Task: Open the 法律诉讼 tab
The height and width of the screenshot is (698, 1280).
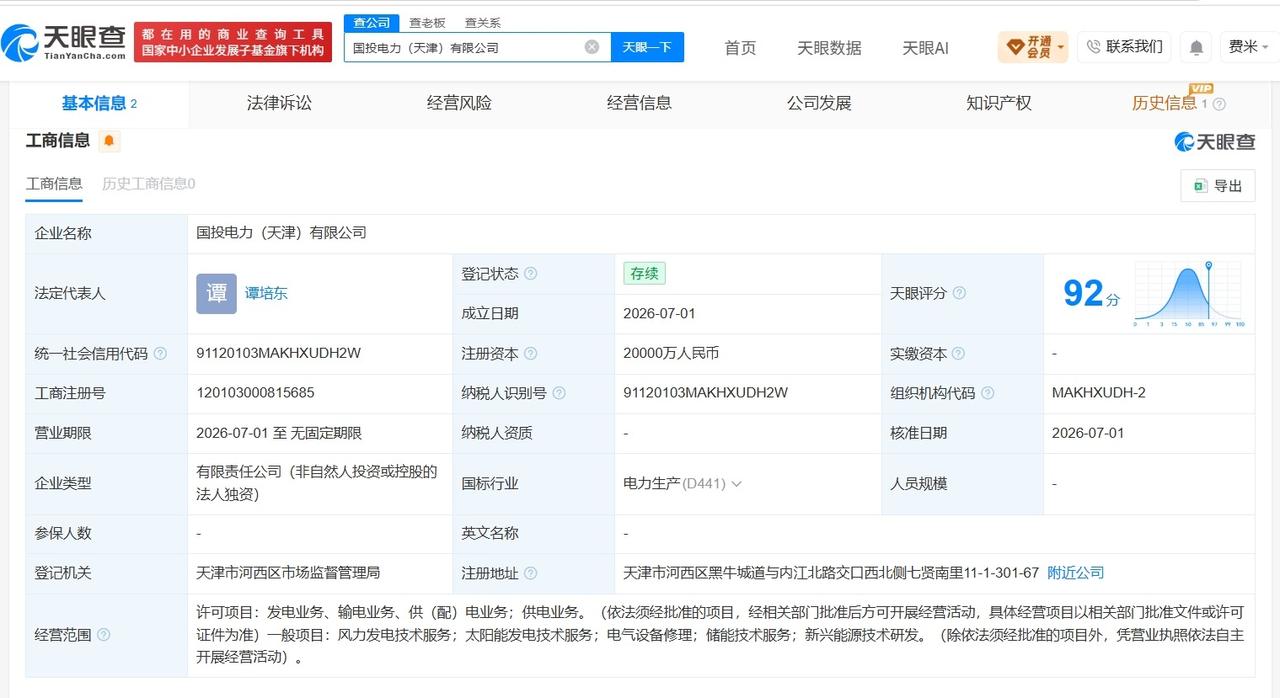Action: [279, 103]
